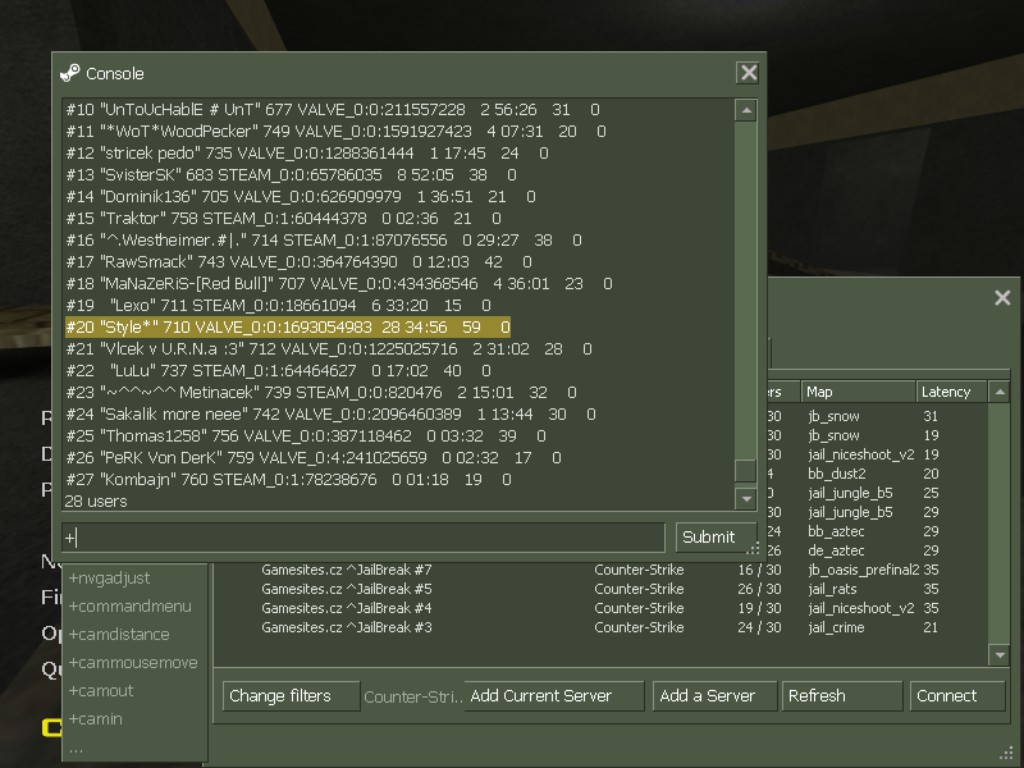Image resolution: width=1024 pixels, height=768 pixels.
Task: Click console scrollbar down arrow
Action: pos(746,499)
